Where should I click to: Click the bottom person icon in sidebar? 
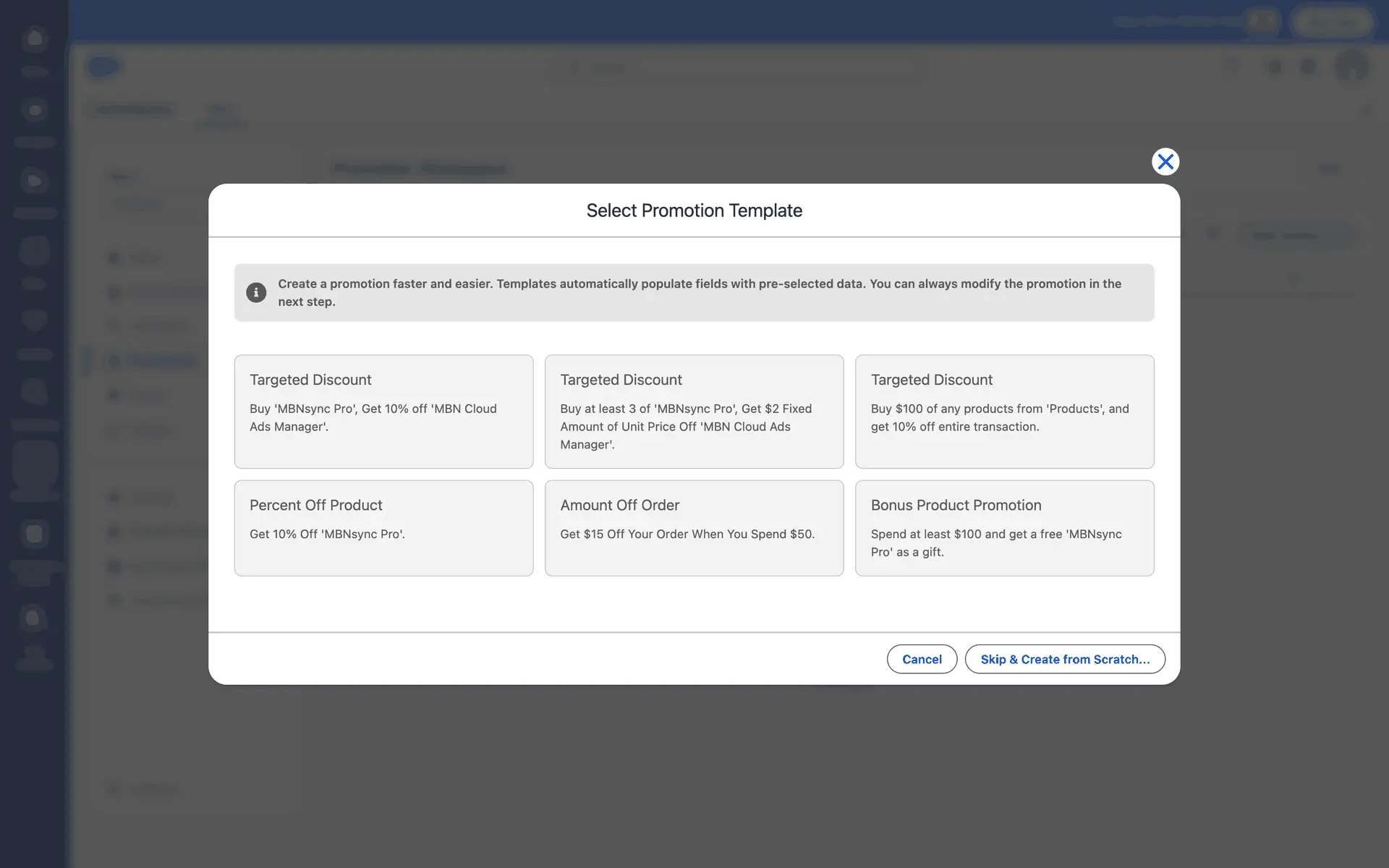[x=34, y=657]
